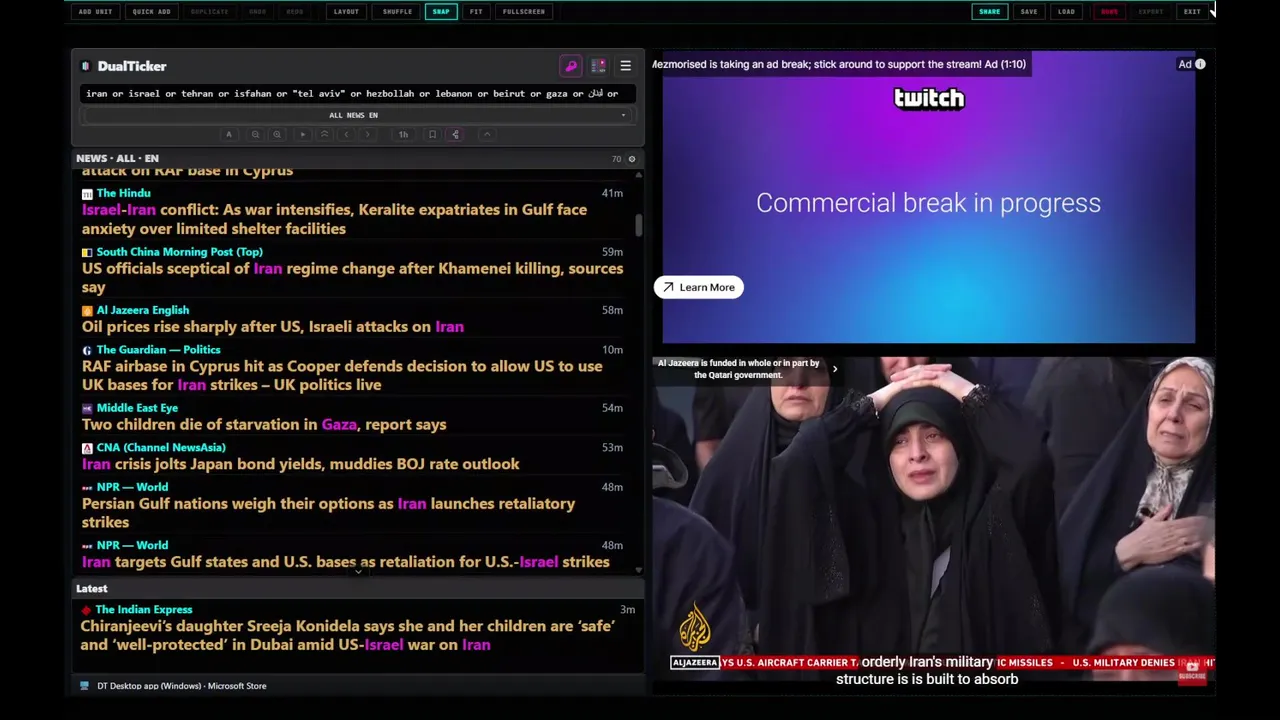Image resolution: width=1280 pixels, height=720 pixels.
Task: Click the Learn More button on Twitch ad
Action: pyautogui.click(x=699, y=288)
